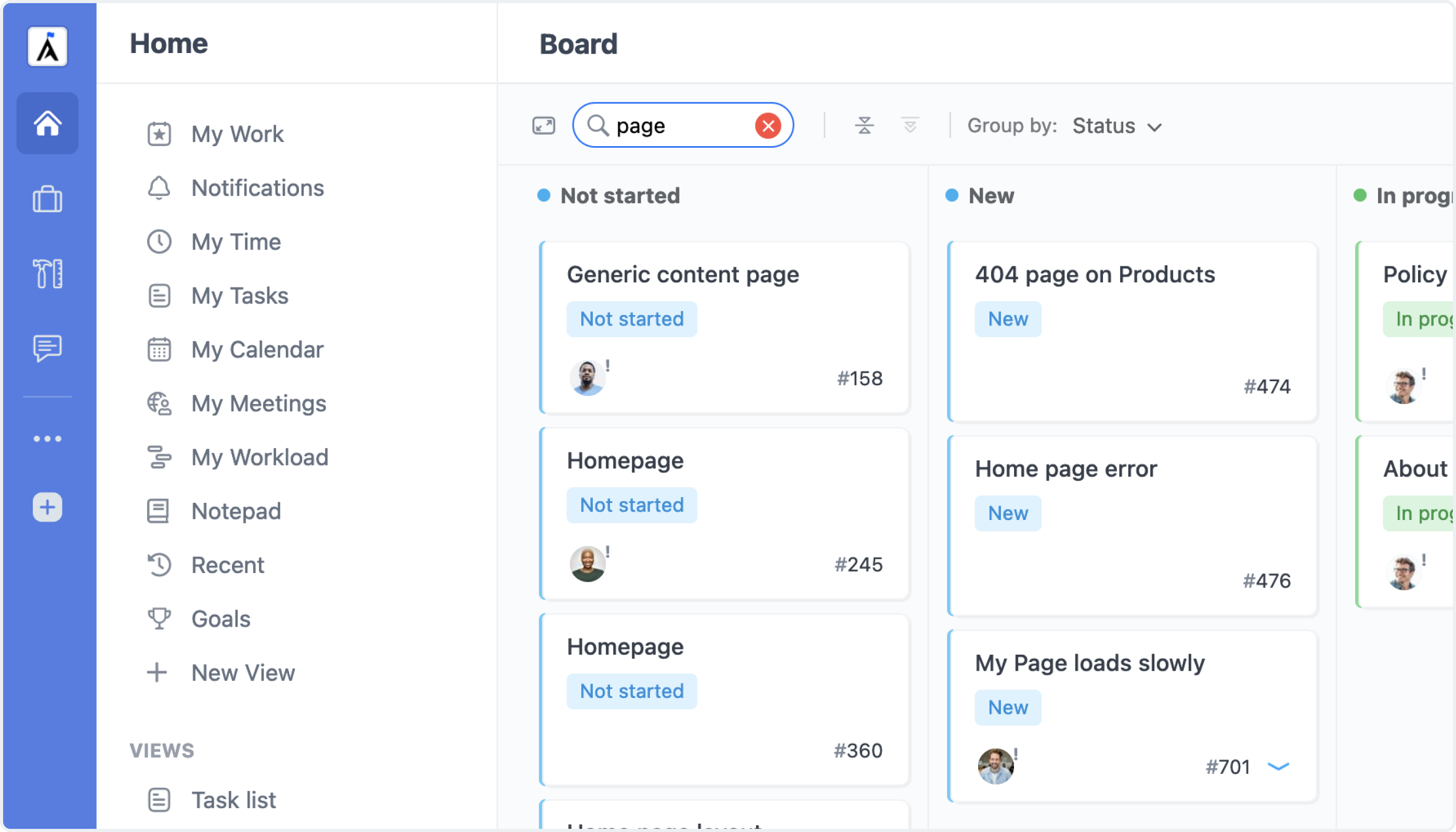The width and height of the screenshot is (1456, 832).
Task: Toggle fullscreen expand icon on board
Action: tap(543, 126)
